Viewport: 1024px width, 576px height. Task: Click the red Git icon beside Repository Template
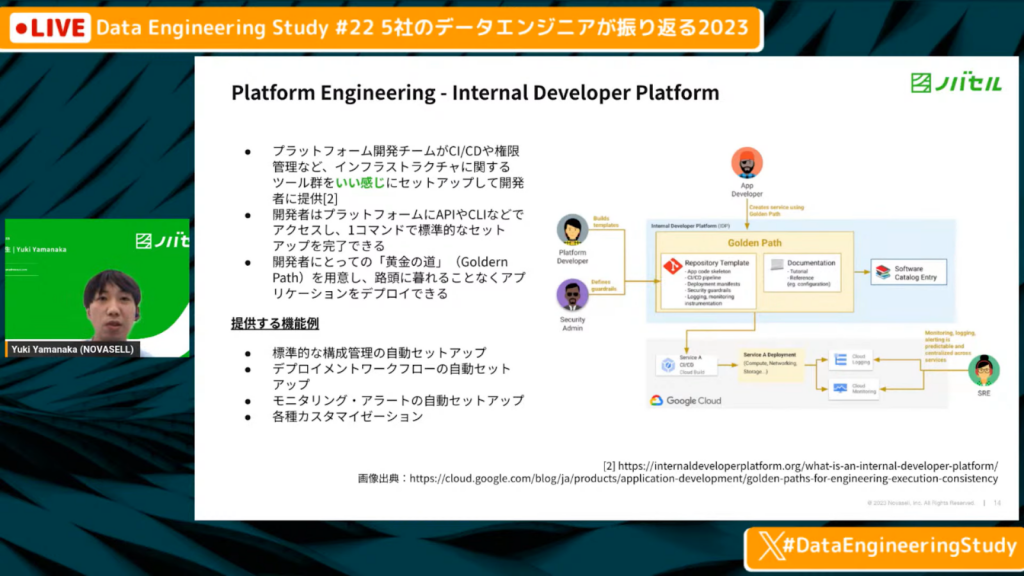pos(672,266)
